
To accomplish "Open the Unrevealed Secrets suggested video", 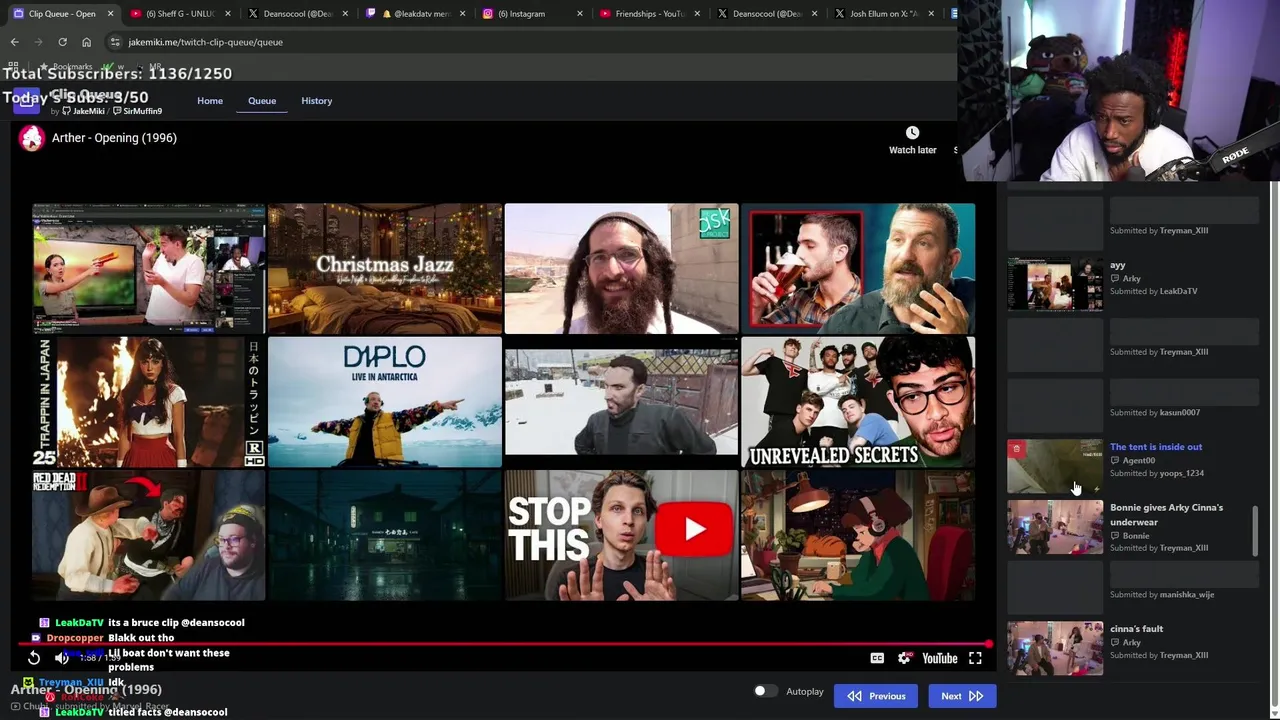I will [x=858, y=402].
